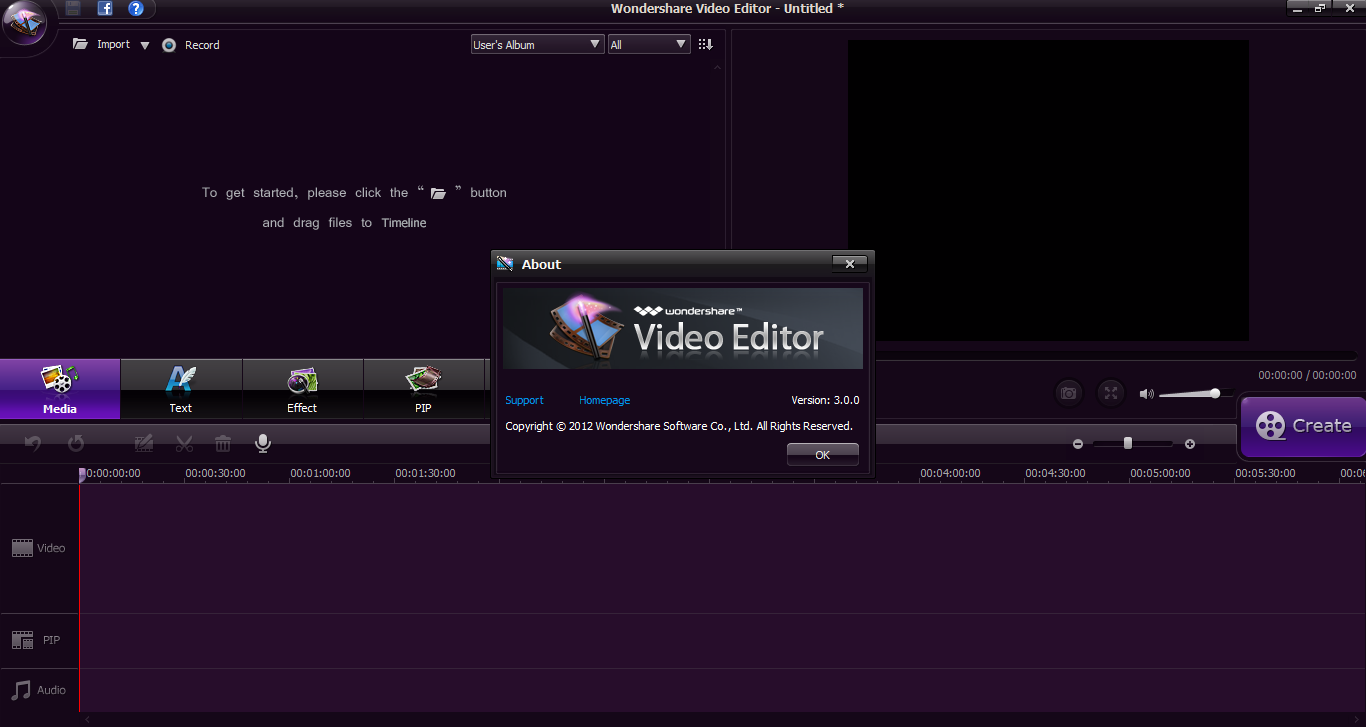Screen dimensions: 1366x727
Task: Click the undo arrow icon
Action: click(33, 443)
